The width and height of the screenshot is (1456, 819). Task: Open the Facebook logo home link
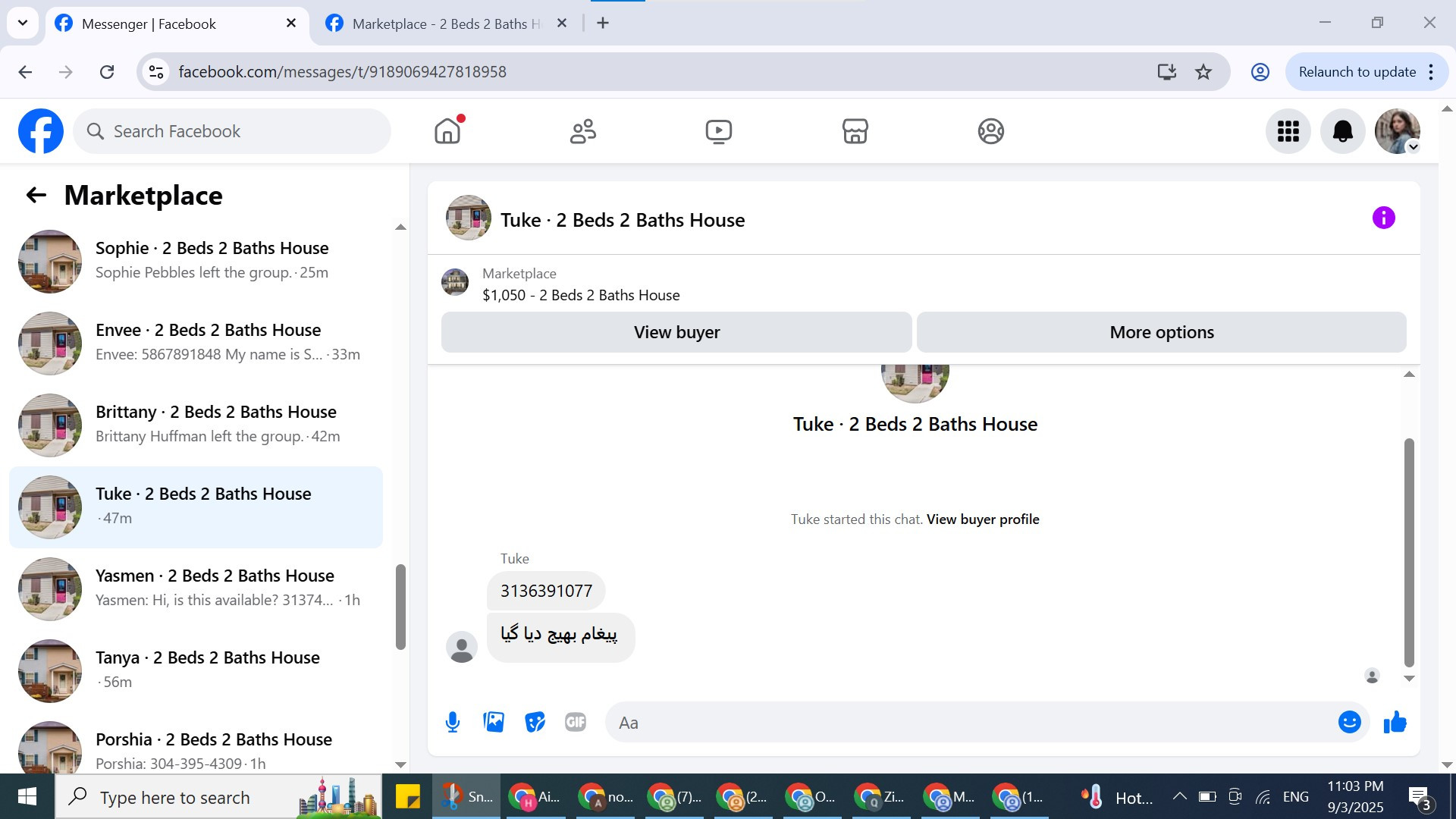click(41, 131)
